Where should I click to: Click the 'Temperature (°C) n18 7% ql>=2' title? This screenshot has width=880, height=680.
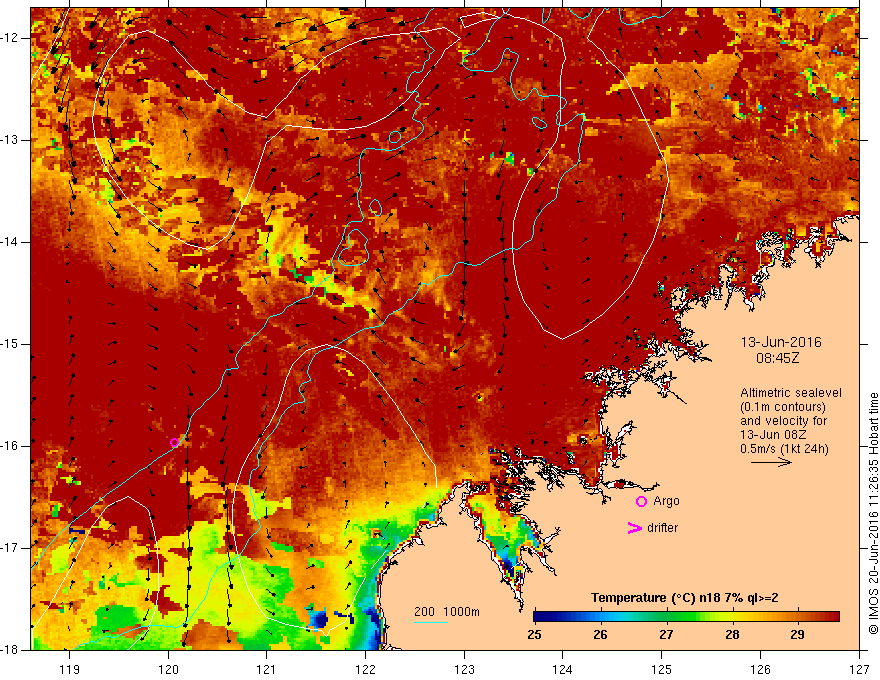(685, 598)
